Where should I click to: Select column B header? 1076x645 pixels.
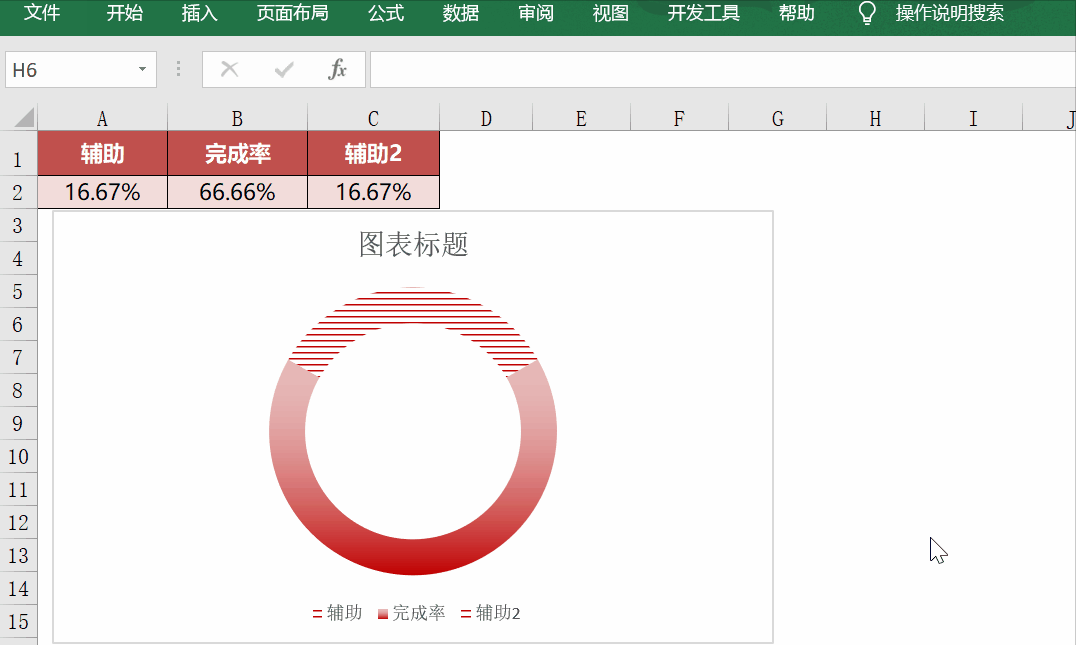[x=237, y=119]
